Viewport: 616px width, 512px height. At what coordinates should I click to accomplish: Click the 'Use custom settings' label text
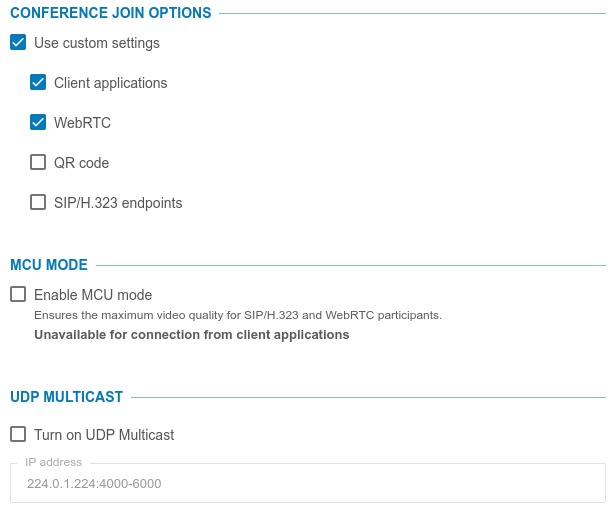pos(96,43)
